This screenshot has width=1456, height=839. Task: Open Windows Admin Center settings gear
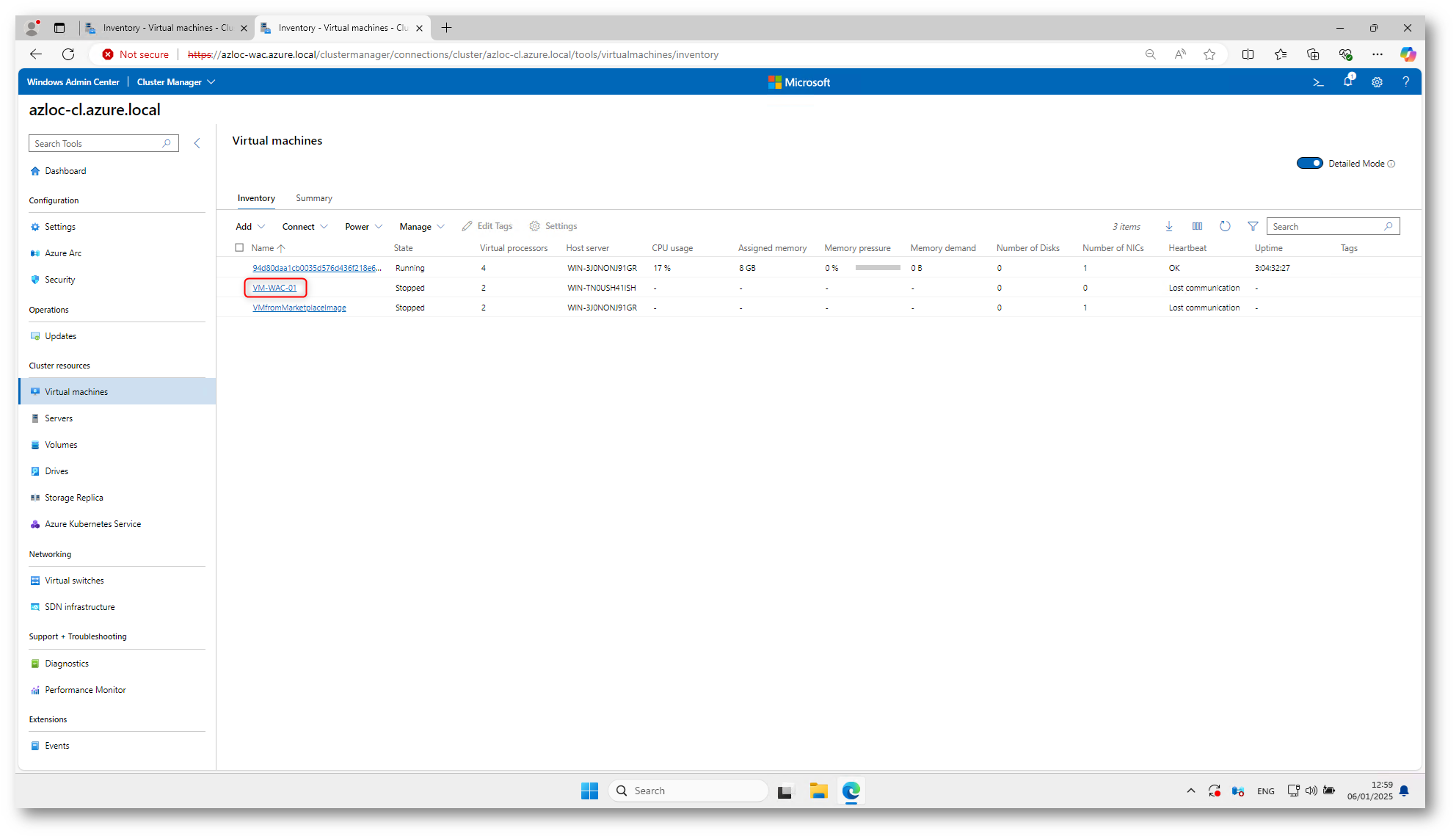click(1377, 82)
